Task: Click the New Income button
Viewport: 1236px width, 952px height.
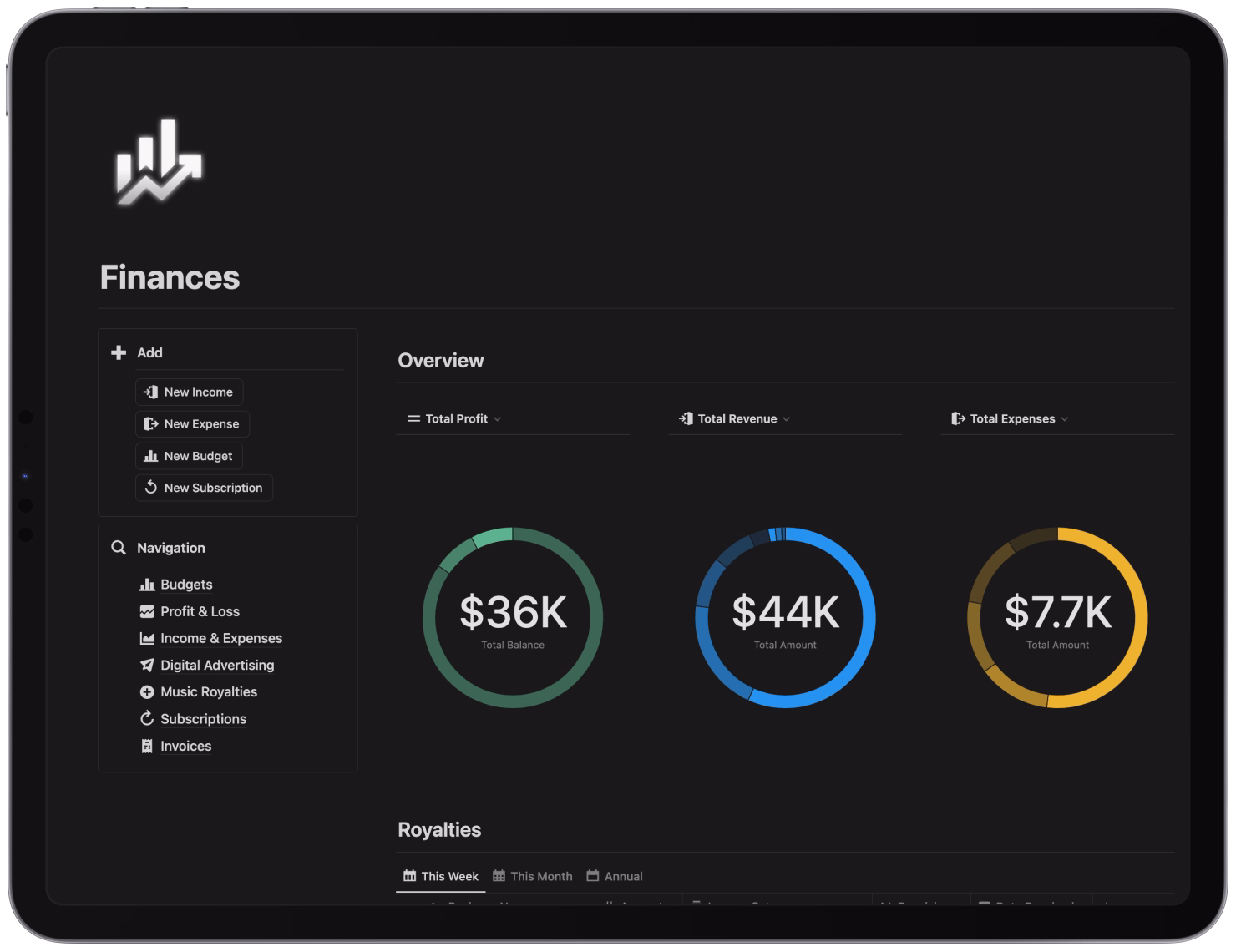Action: point(189,392)
